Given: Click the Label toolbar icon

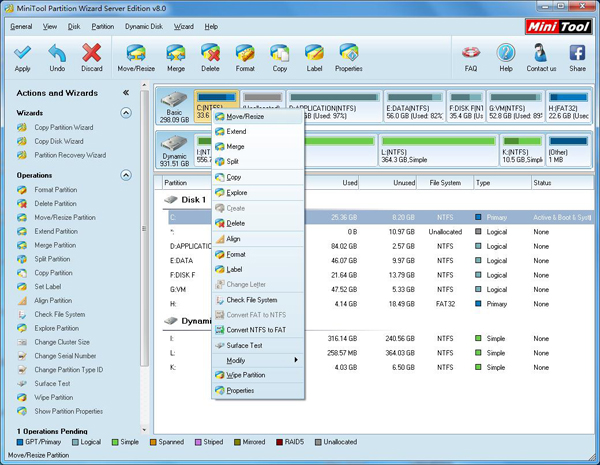Looking at the screenshot, I should point(314,53).
